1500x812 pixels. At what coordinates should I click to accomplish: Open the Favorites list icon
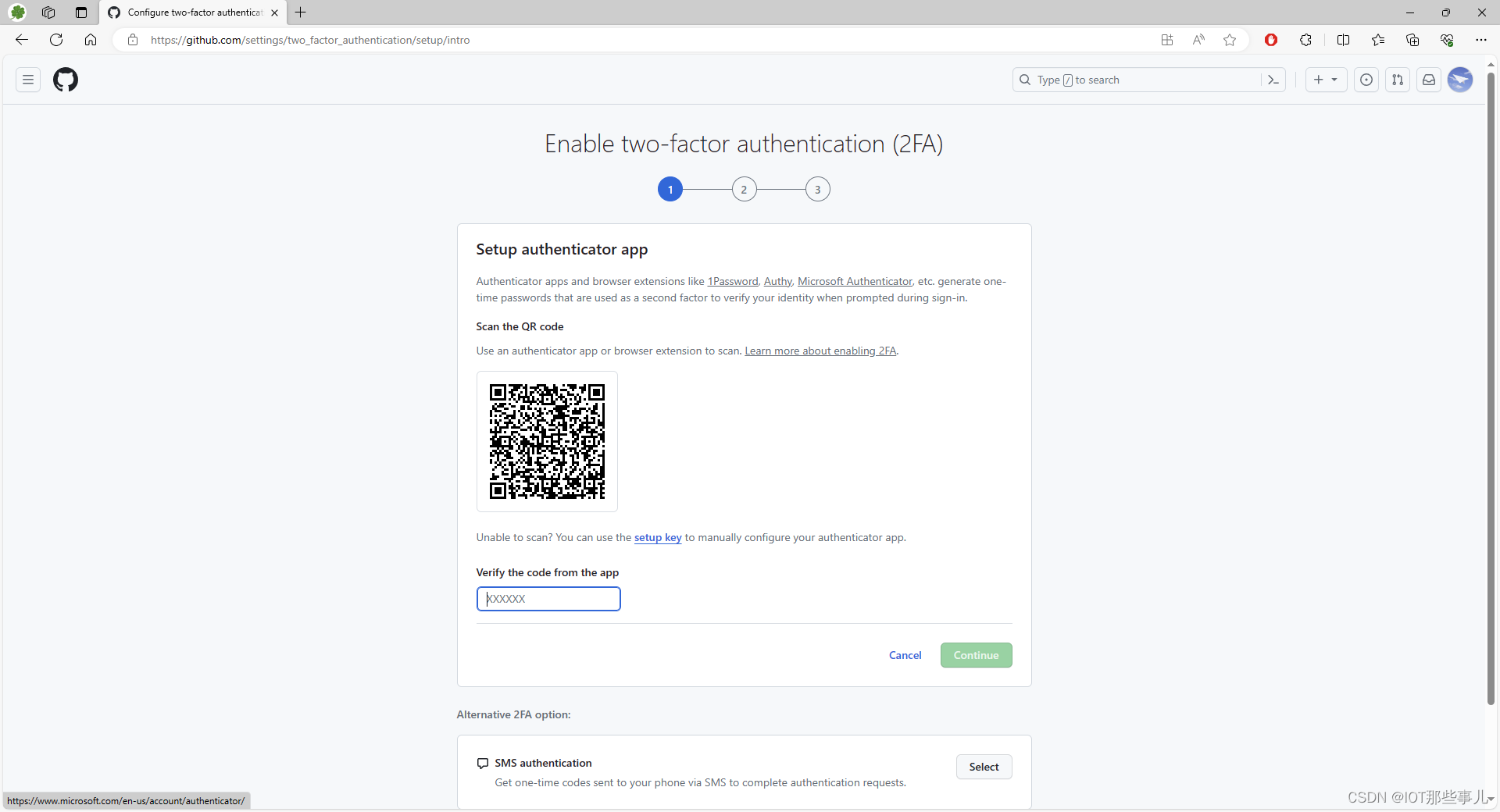point(1378,40)
